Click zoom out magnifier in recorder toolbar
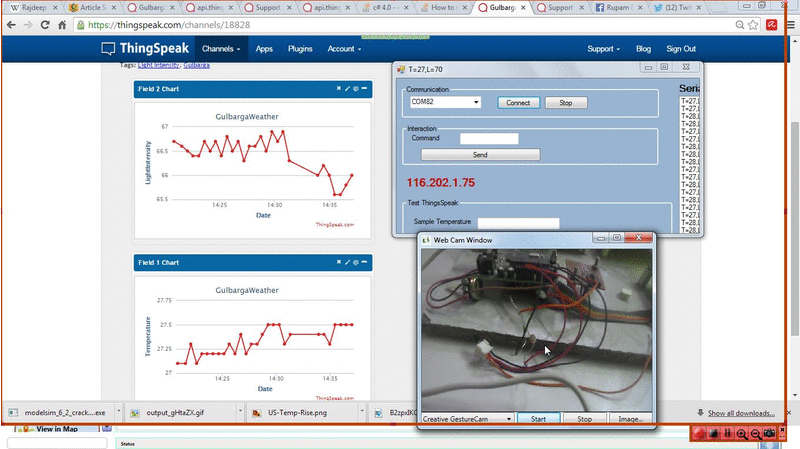The width and height of the screenshot is (800, 449). click(x=756, y=434)
